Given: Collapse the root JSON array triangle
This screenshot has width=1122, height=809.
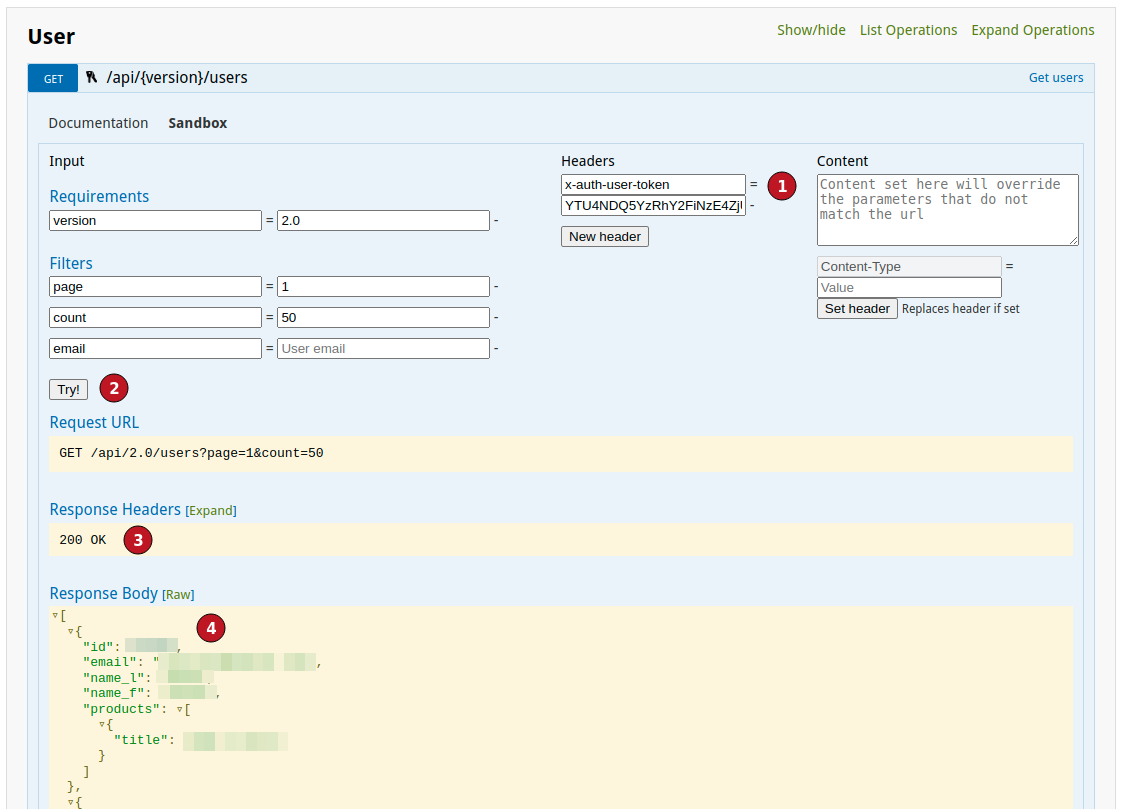Looking at the screenshot, I should click(55, 615).
